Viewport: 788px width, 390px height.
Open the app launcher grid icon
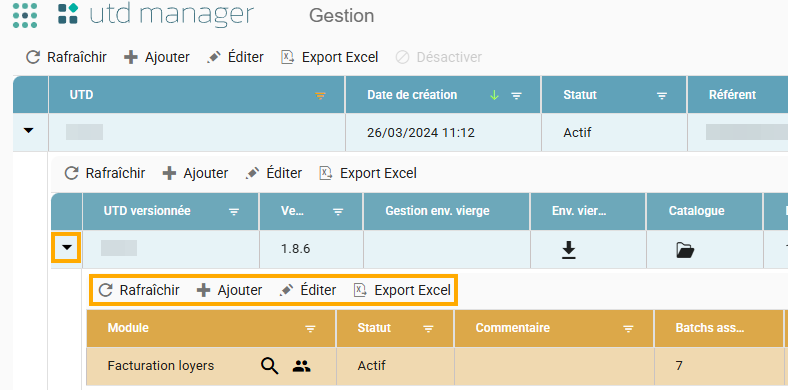[25, 15]
